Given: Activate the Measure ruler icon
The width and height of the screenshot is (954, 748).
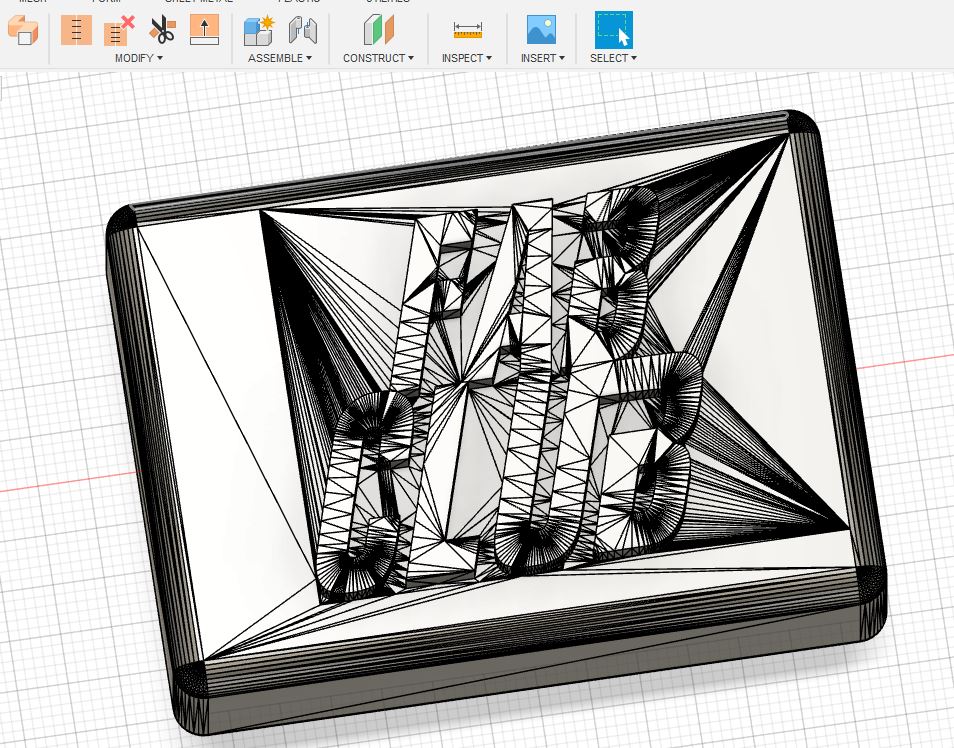Looking at the screenshot, I should 468,30.
